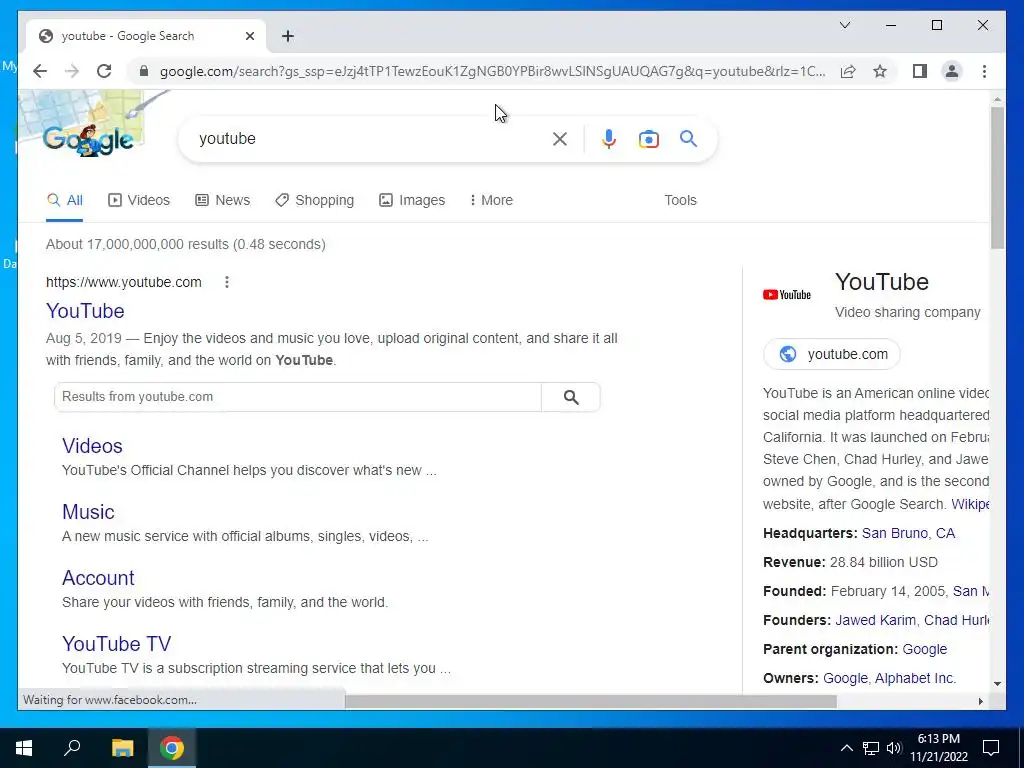This screenshot has width=1024, height=768.
Task: Click the site search magnifier button
Action: tap(571, 397)
